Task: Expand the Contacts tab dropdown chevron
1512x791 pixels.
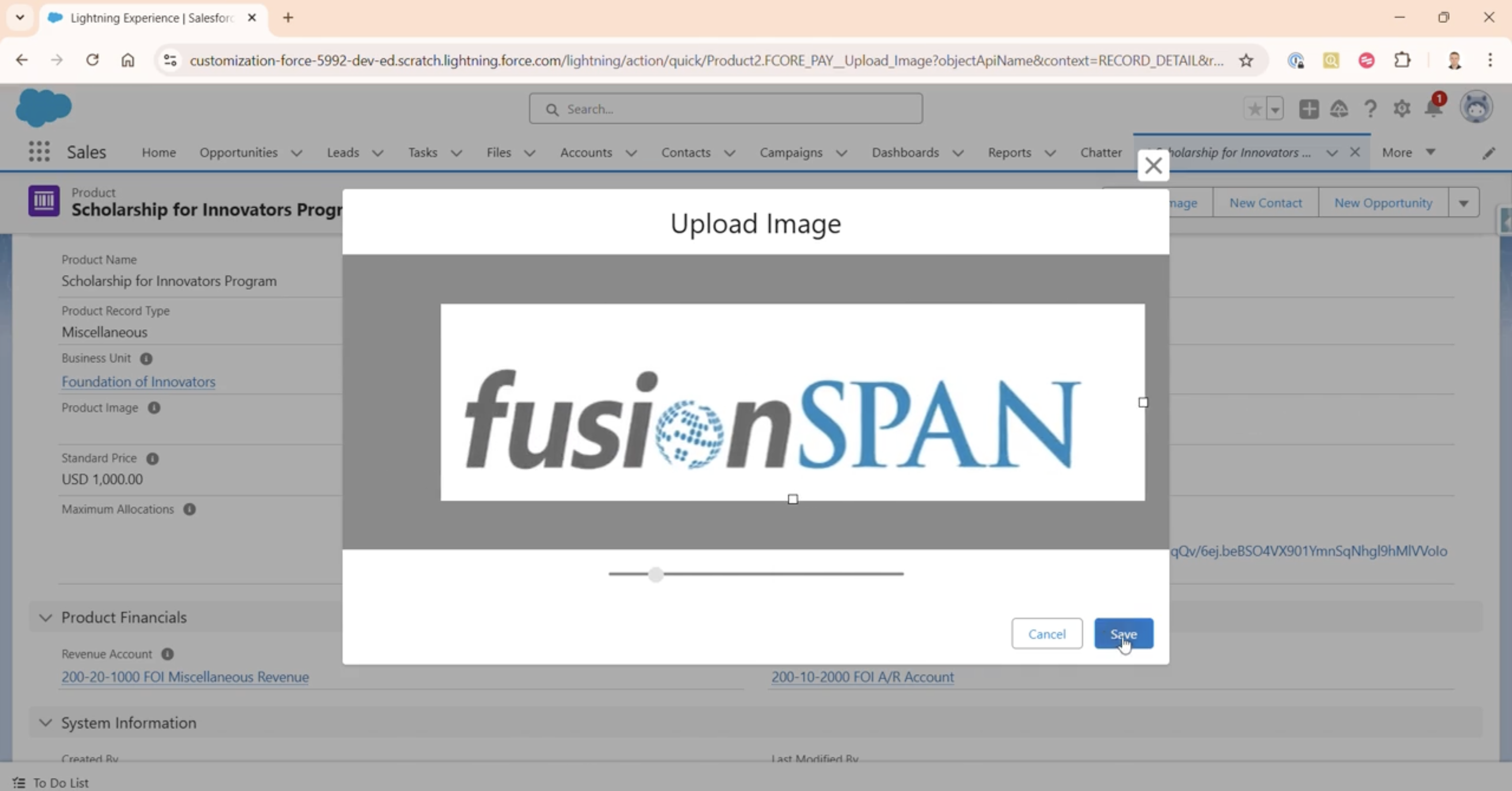Action: [729, 153]
